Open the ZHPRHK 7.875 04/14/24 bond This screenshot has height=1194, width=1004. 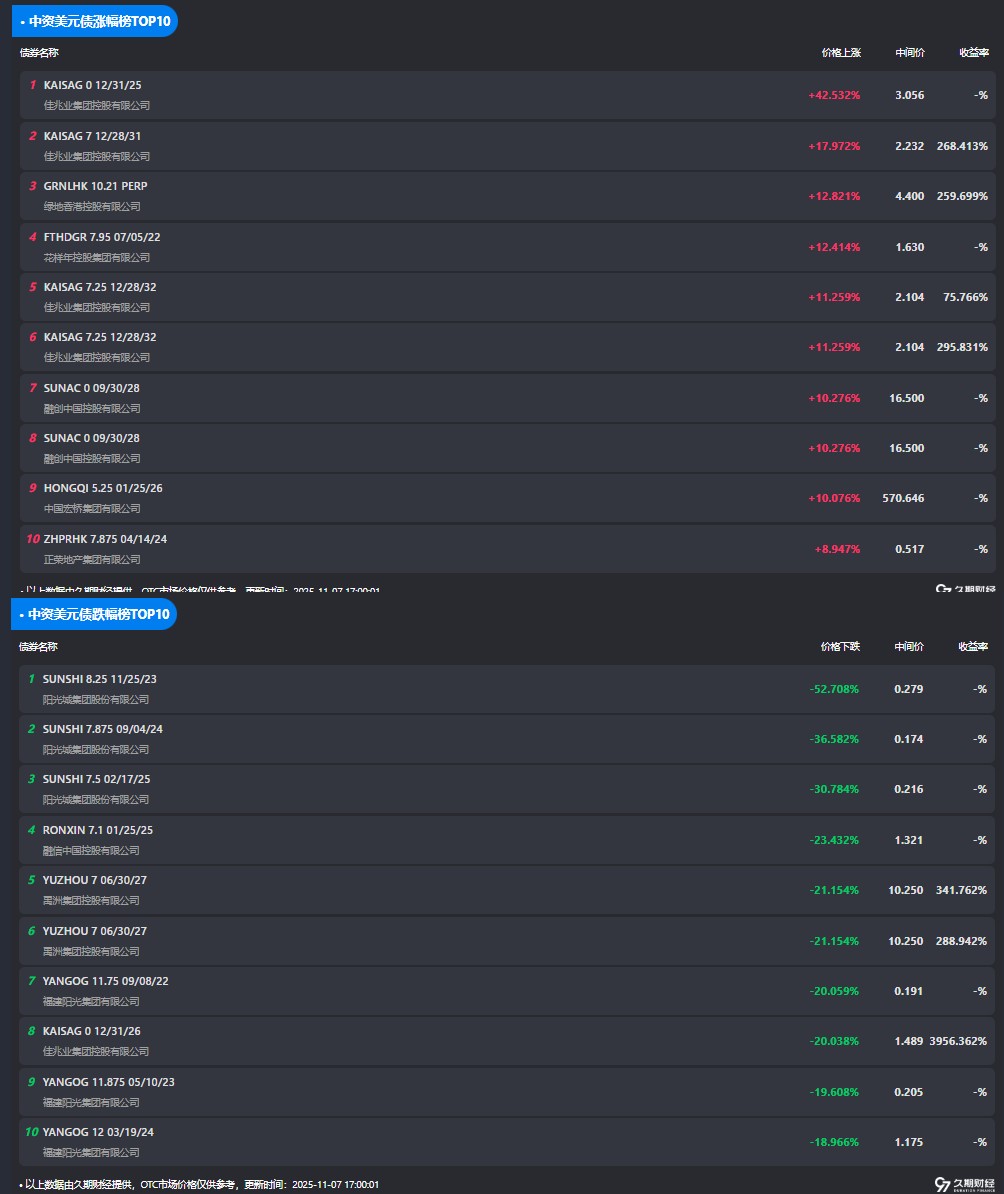(105, 539)
